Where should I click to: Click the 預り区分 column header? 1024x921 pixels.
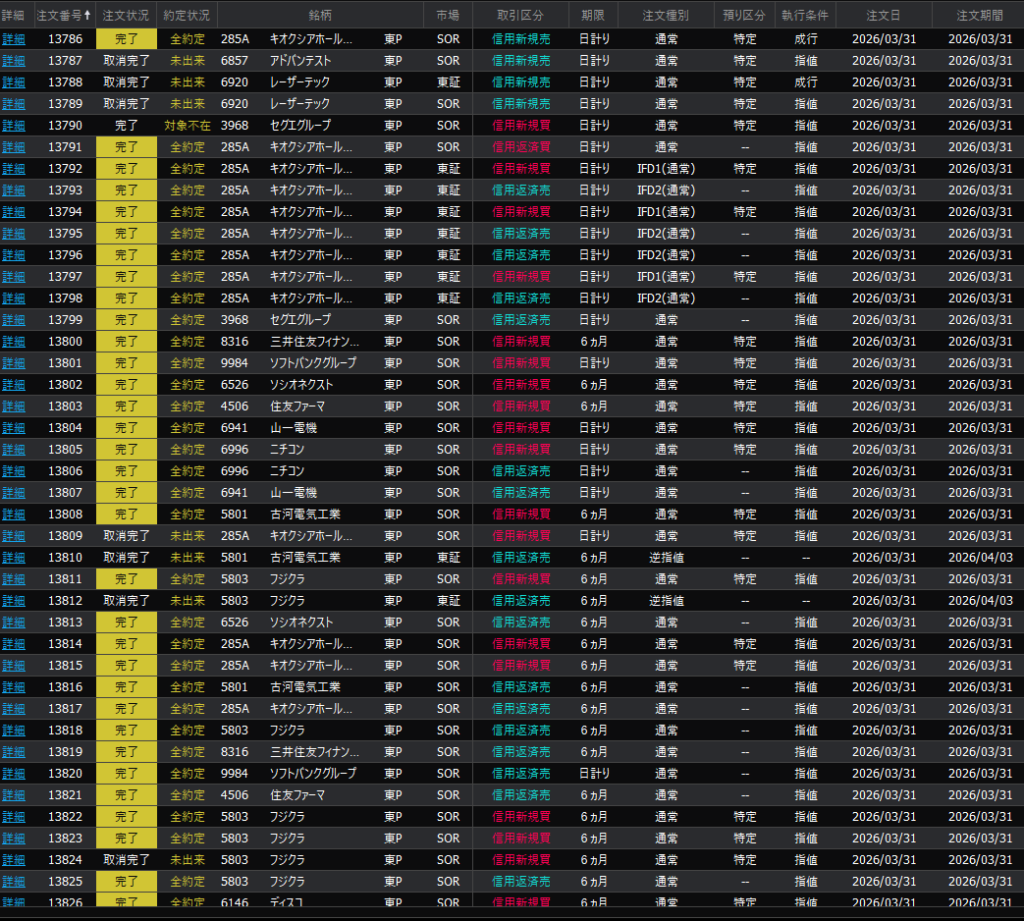tap(744, 15)
